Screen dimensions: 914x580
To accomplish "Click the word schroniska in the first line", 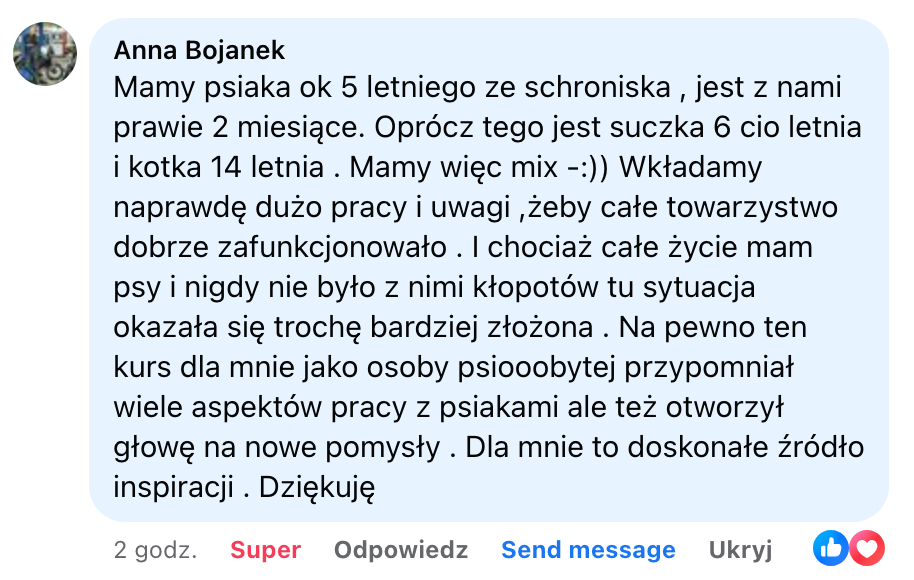I will click(x=597, y=88).
